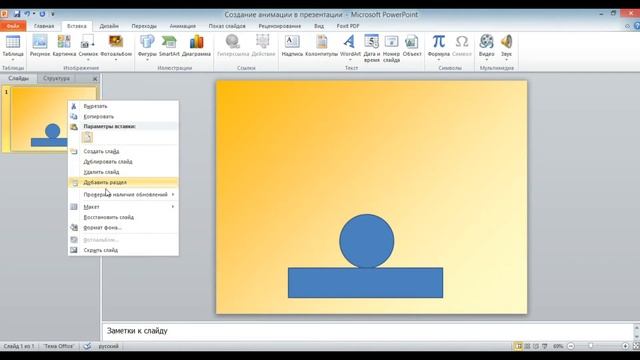Click the zoom out minus button
The image size is (640, 360).
(x=571, y=346)
